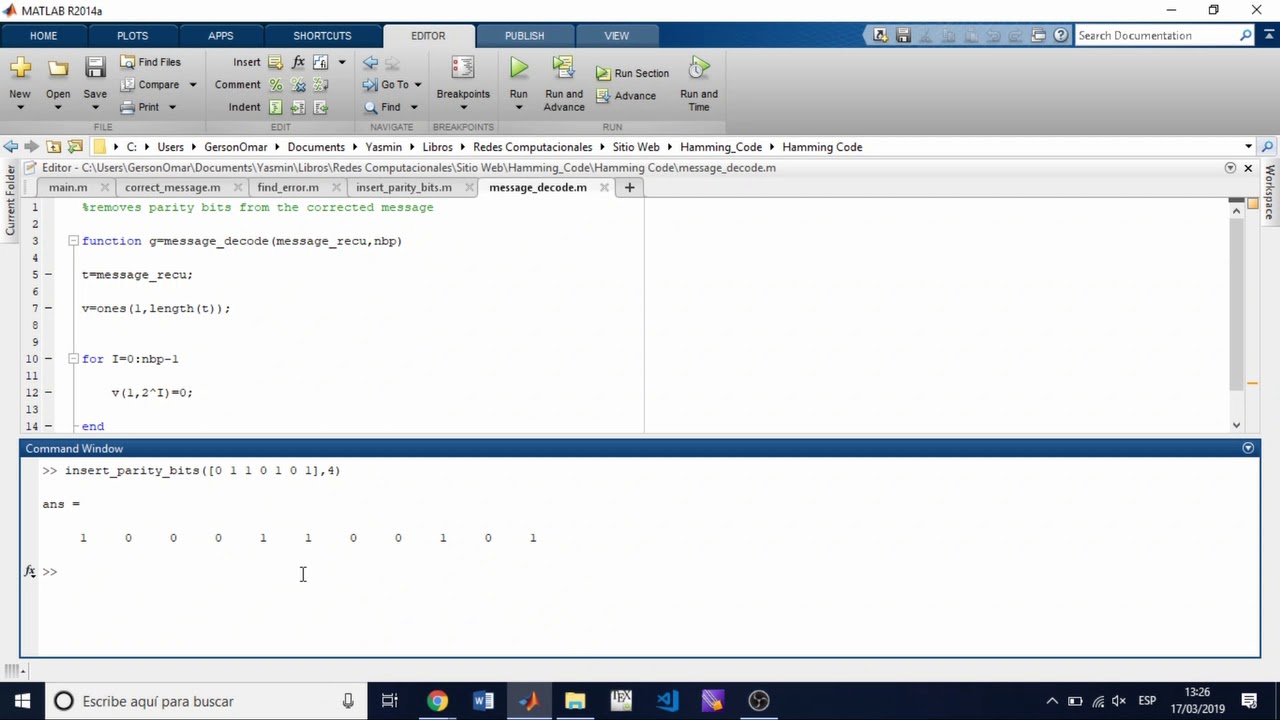
Task: Open the Run dropdown arrow
Action: (518, 108)
